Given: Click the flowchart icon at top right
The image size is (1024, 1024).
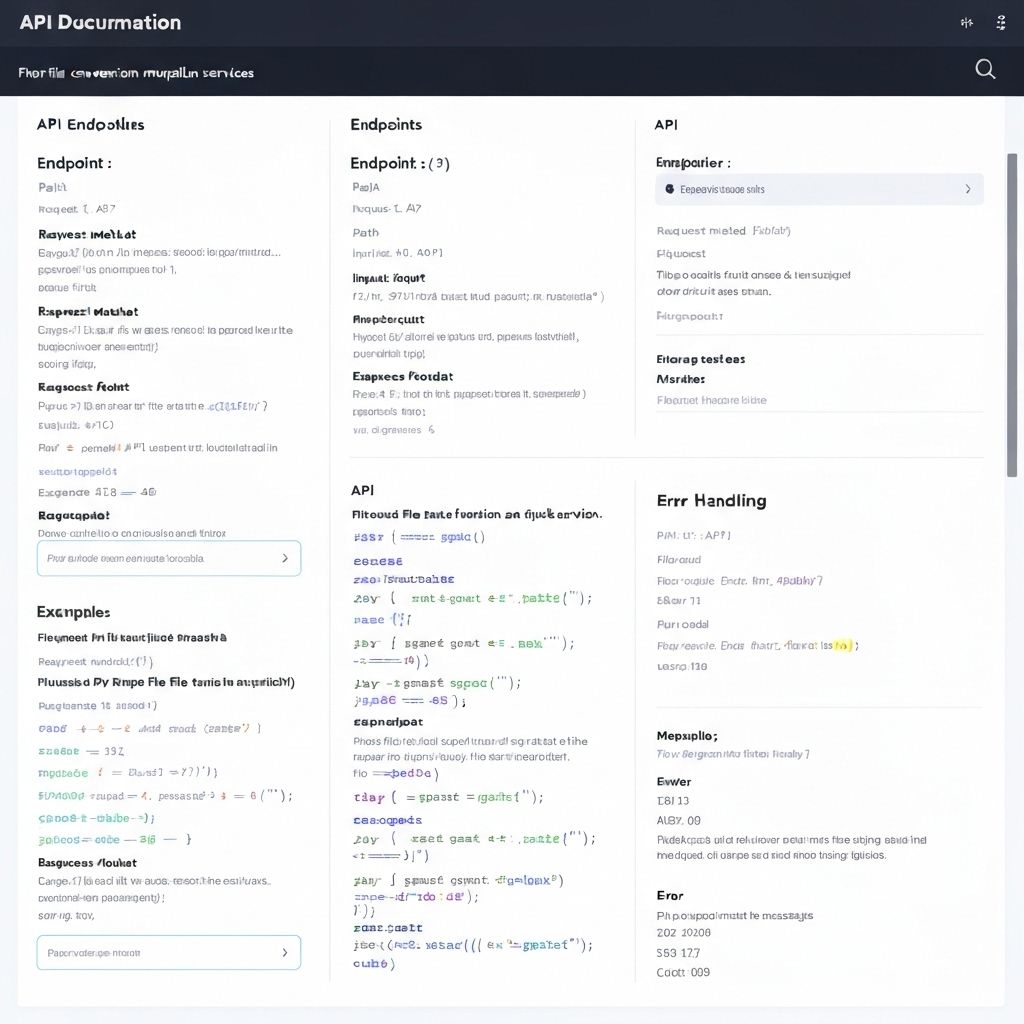Looking at the screenshot, I should [x=1002, y=21].
